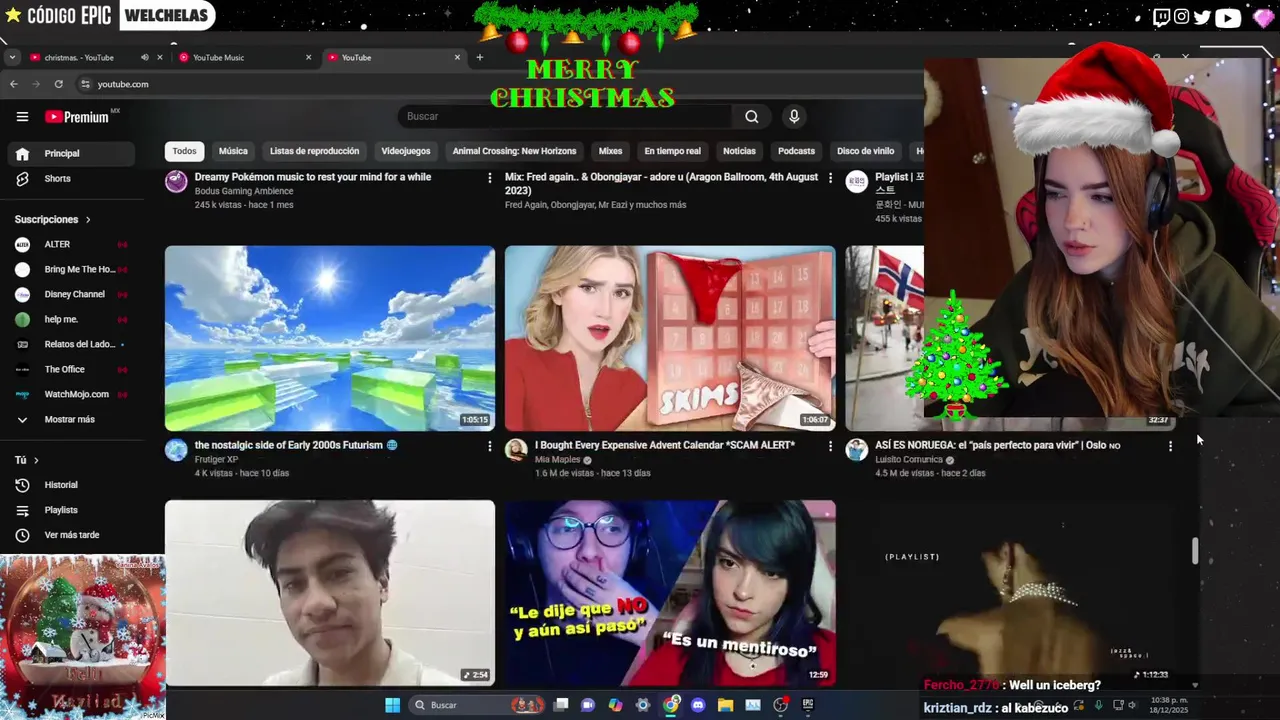
Task: Expand Mostrar más subscriptions
Action: (70, 420)
